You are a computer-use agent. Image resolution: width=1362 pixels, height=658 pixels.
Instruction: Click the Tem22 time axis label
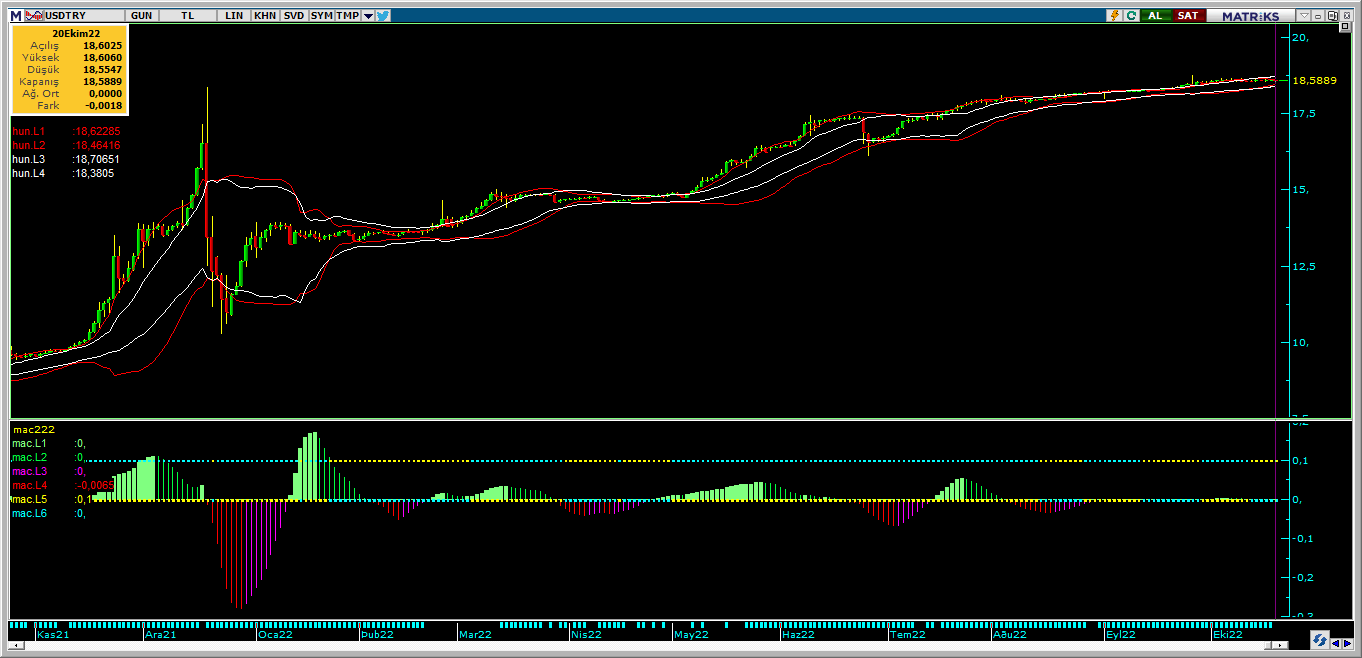click(908, 634)
